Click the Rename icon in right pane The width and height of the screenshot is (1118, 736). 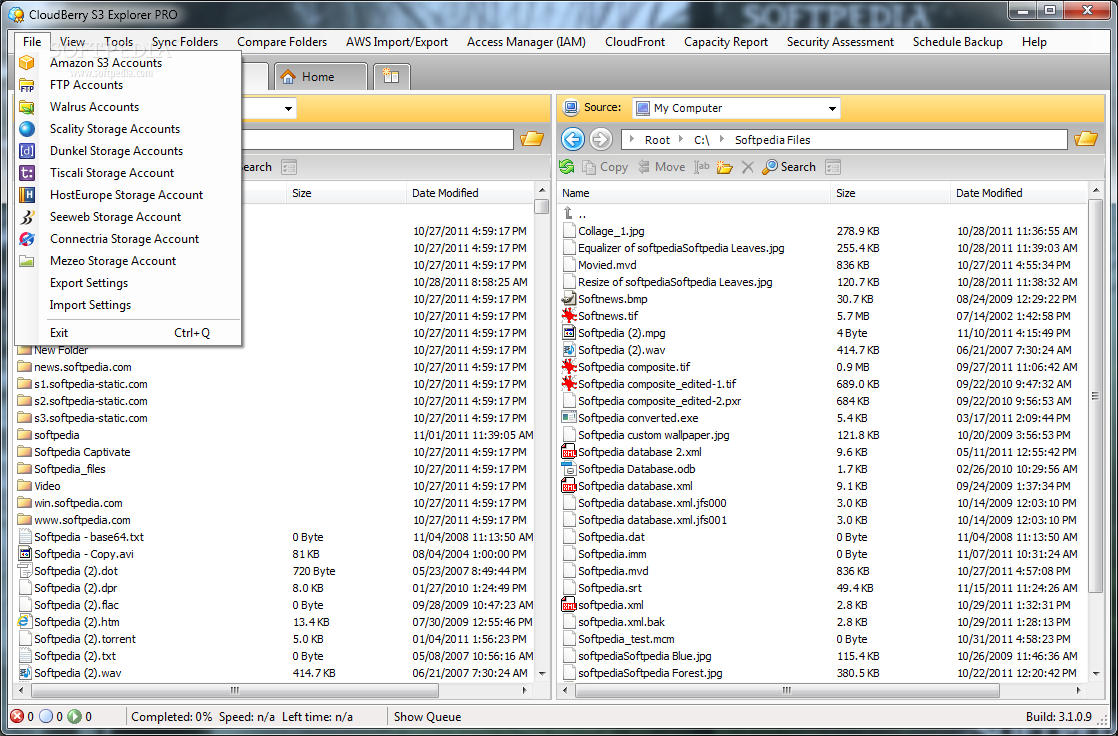(x=703, y=167)
